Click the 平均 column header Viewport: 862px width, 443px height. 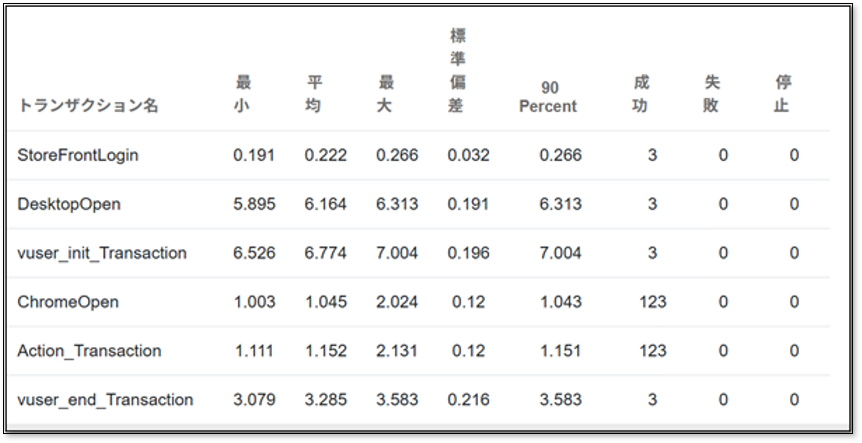tap(314, 94)
